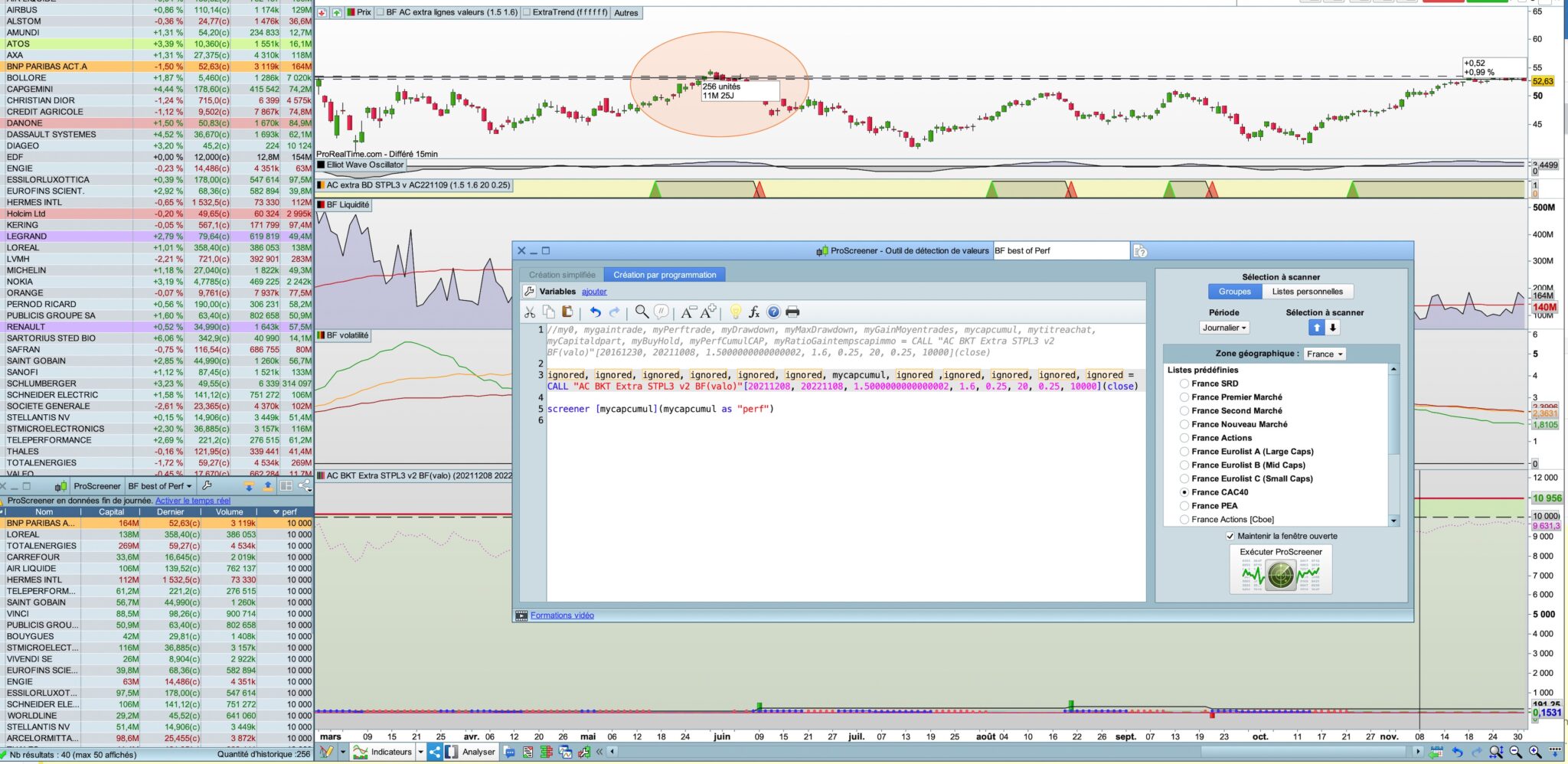Screen dimensions: 1568x764
Task: Select TOTALENERGIES row in screener results
Action: click(x=157, y=546)
